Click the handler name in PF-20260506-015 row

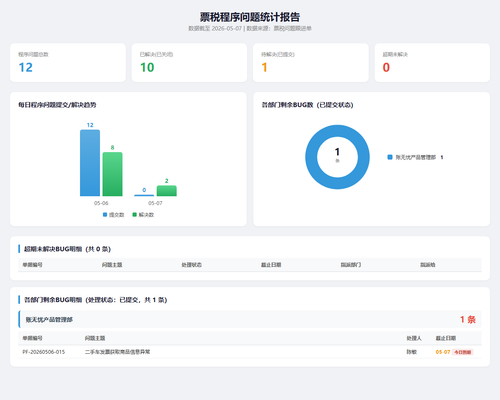coord(411,352)
